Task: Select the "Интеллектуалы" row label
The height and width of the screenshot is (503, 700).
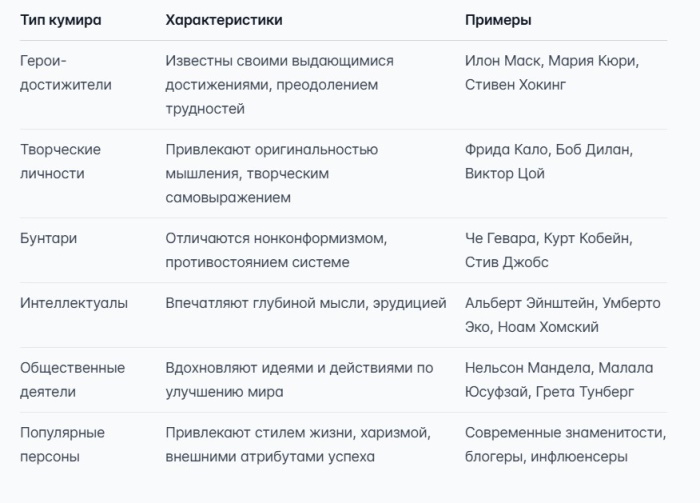Action: (x=74, y=303)
